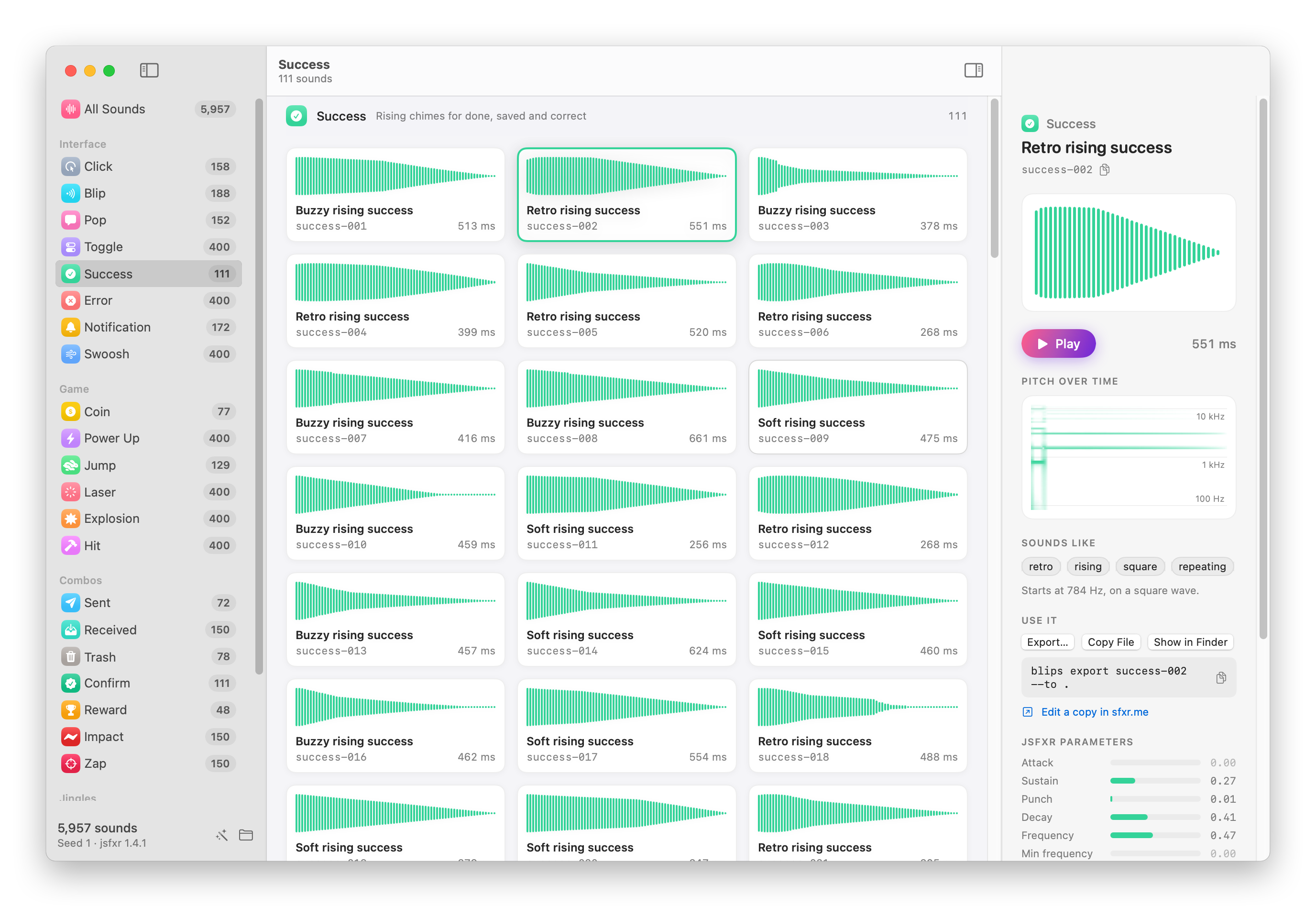Viewport: 1316px width, 907px height.
Task: Click the sound grid vertical scrollbar
Action: pos(994,178)
